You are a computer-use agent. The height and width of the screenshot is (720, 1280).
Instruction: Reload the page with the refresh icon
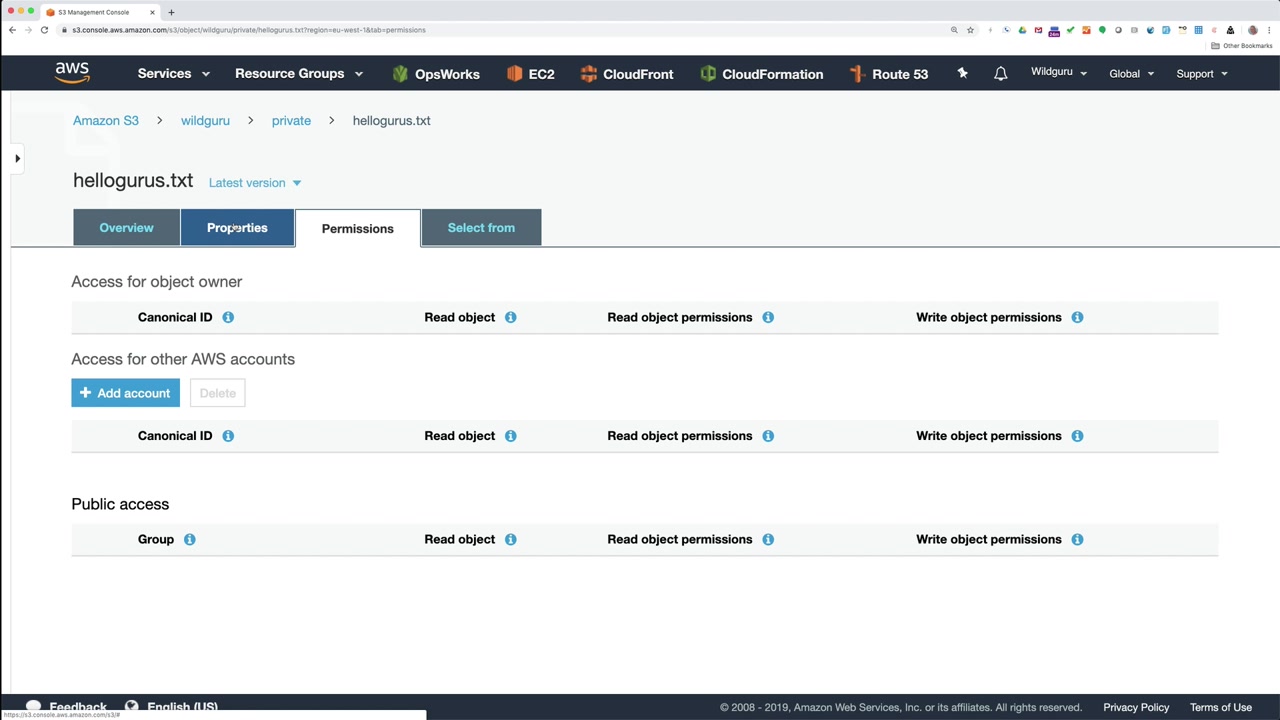click(44, 30)
